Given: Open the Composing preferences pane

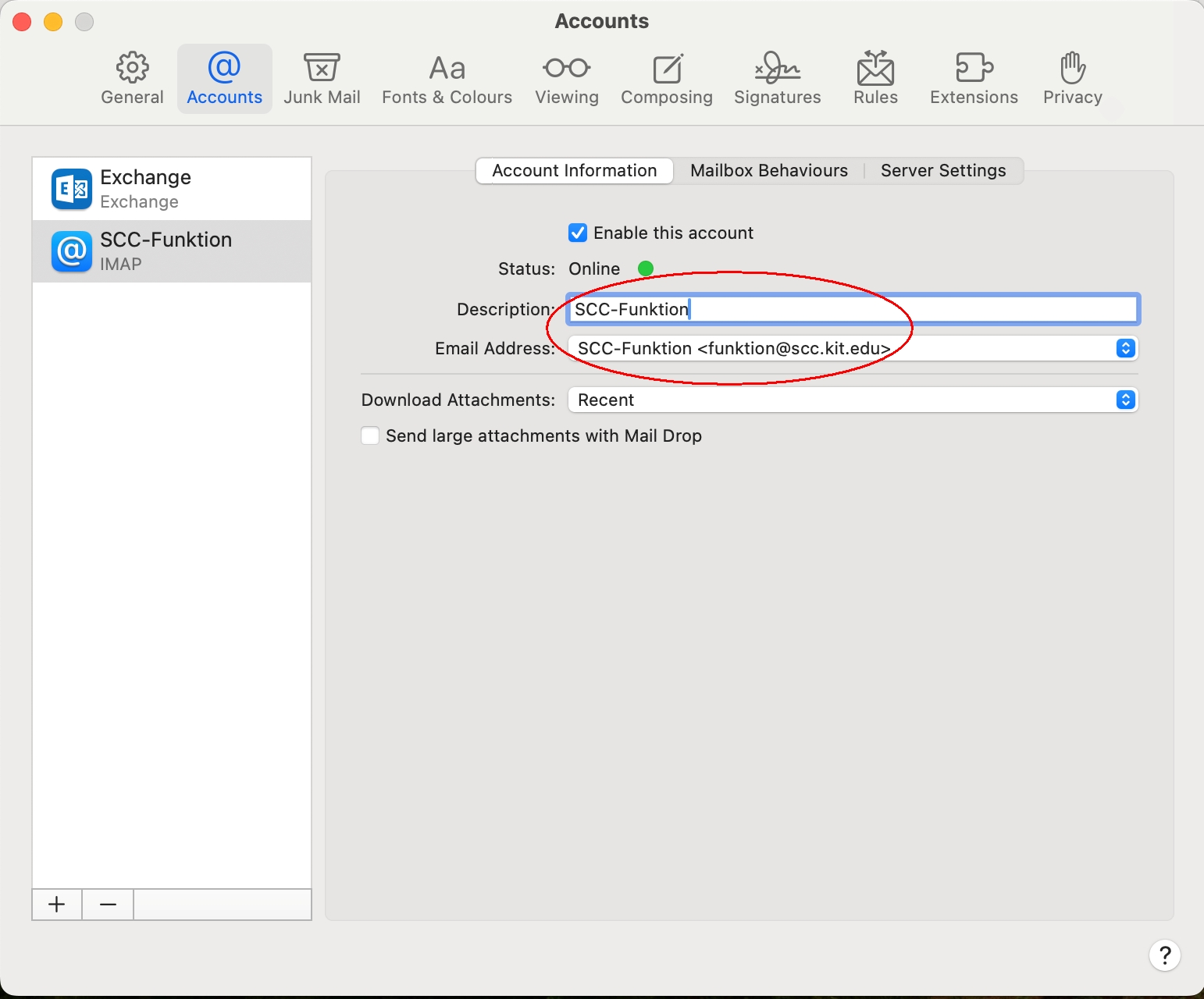Looking at the screenshot, I should [x=667, y=79].
